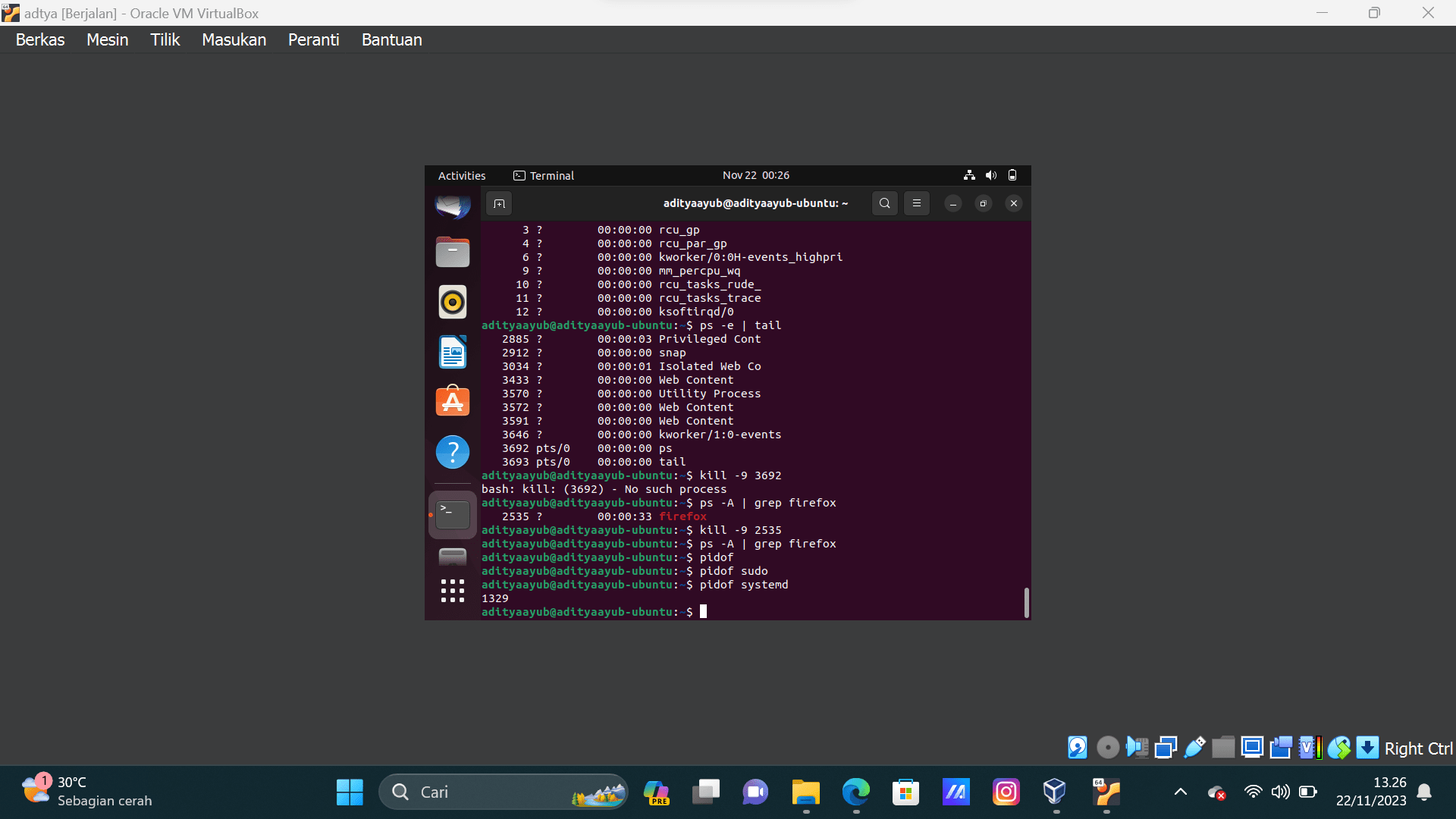Click the 'ps -e | tail' command line
Viewport: 1456px width, 819px height.
[x=740, y=325]
